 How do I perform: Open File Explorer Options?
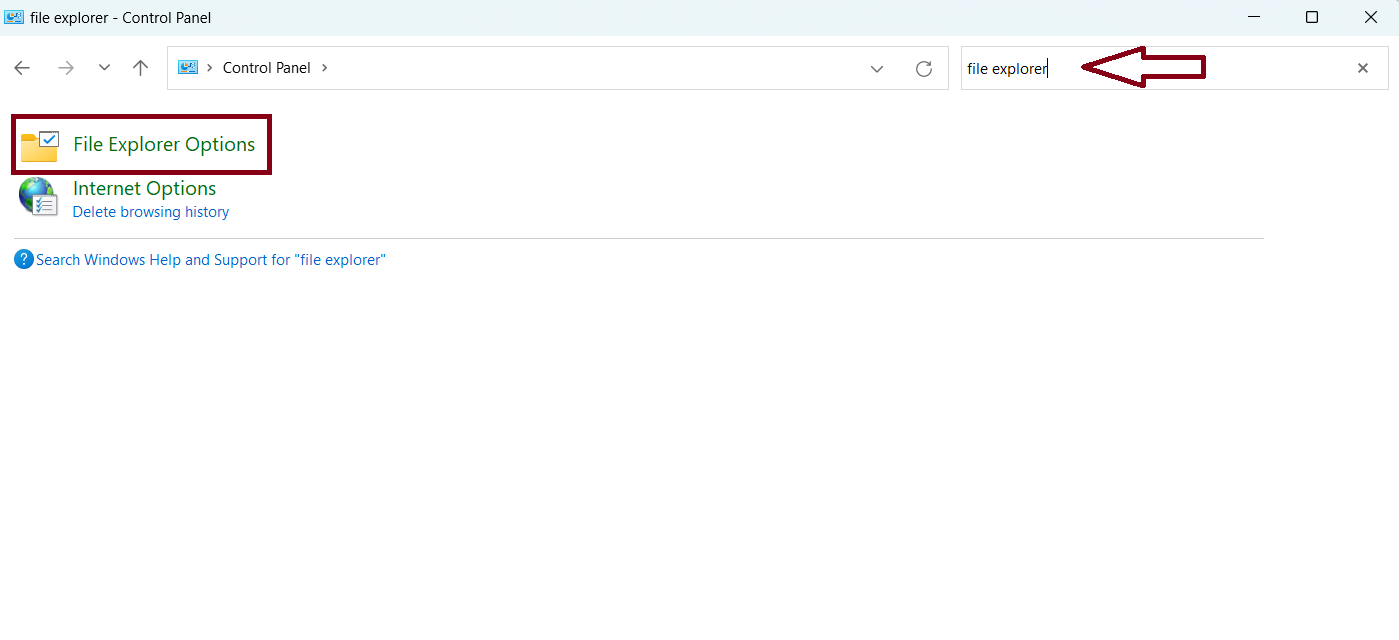tap(164, 144)
